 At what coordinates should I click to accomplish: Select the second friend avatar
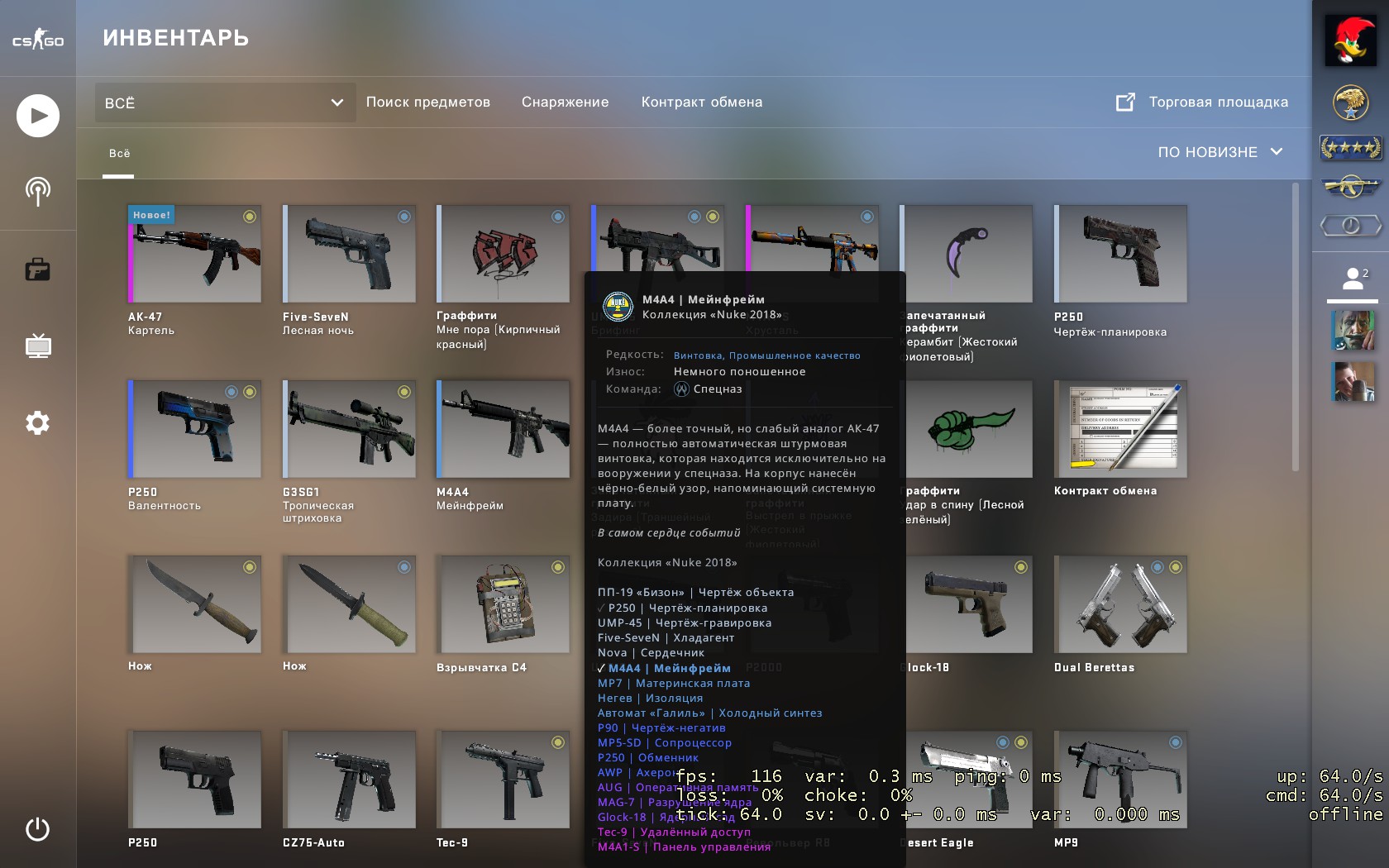point(1353,382)
